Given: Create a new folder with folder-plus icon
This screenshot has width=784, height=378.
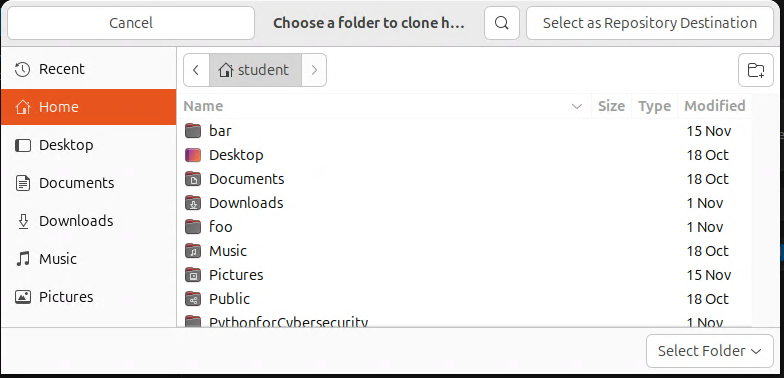Looking at the screenshot, I should [x=756, y=70].
